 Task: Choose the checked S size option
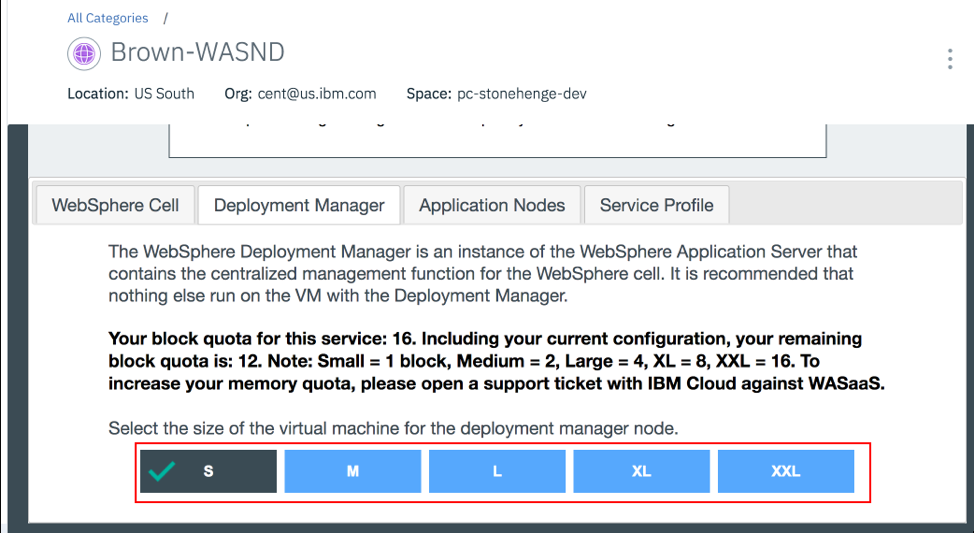pos(208,471)
